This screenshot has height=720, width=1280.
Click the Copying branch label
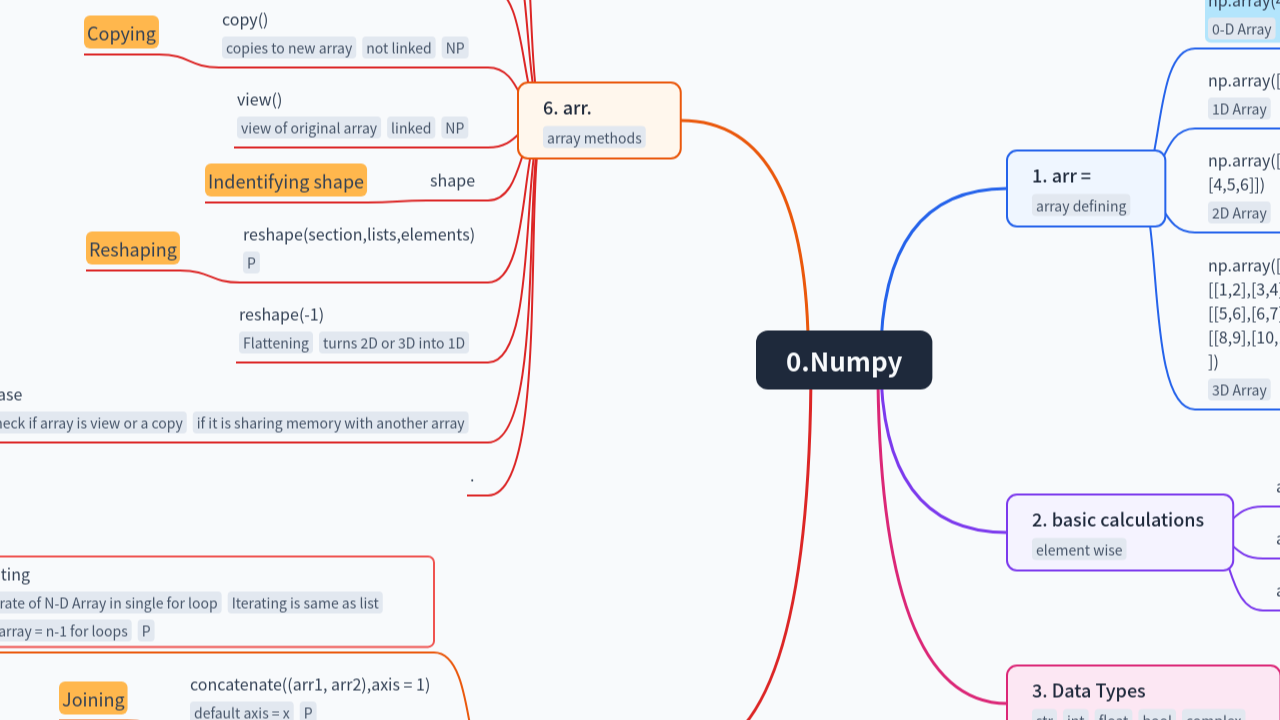point(121,33)
